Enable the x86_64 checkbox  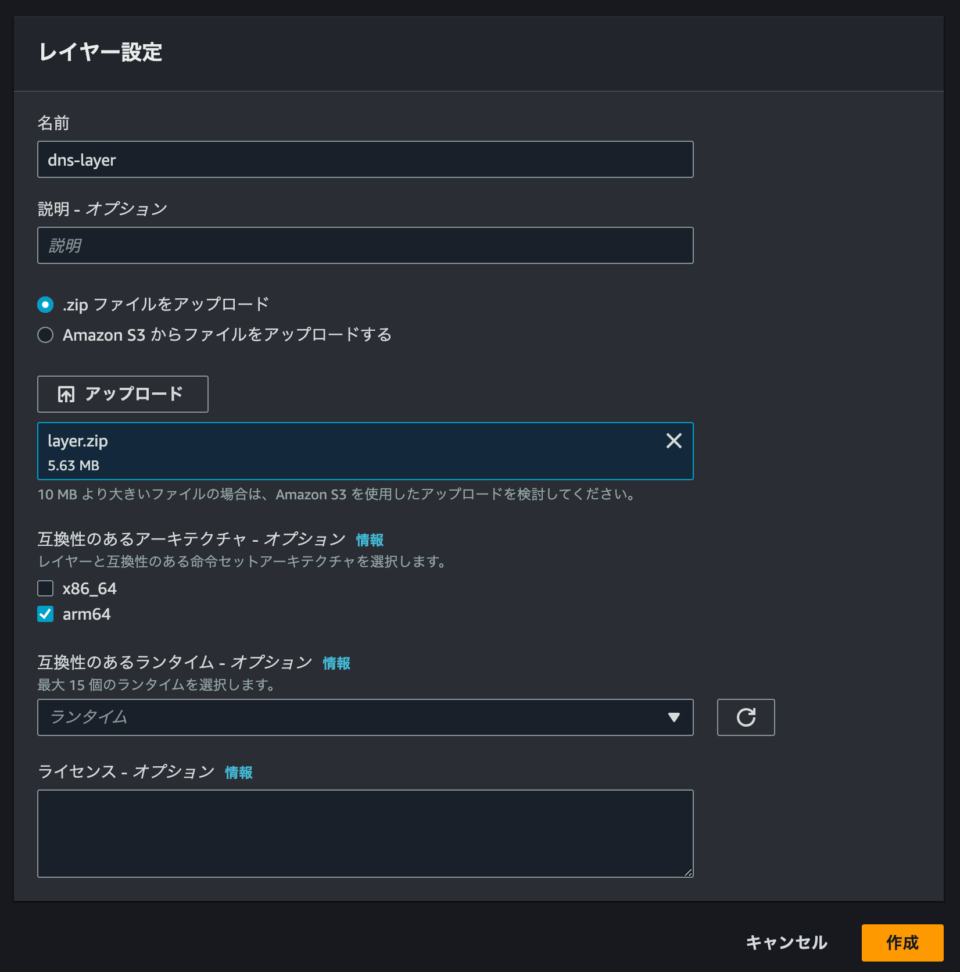(44, 588)
